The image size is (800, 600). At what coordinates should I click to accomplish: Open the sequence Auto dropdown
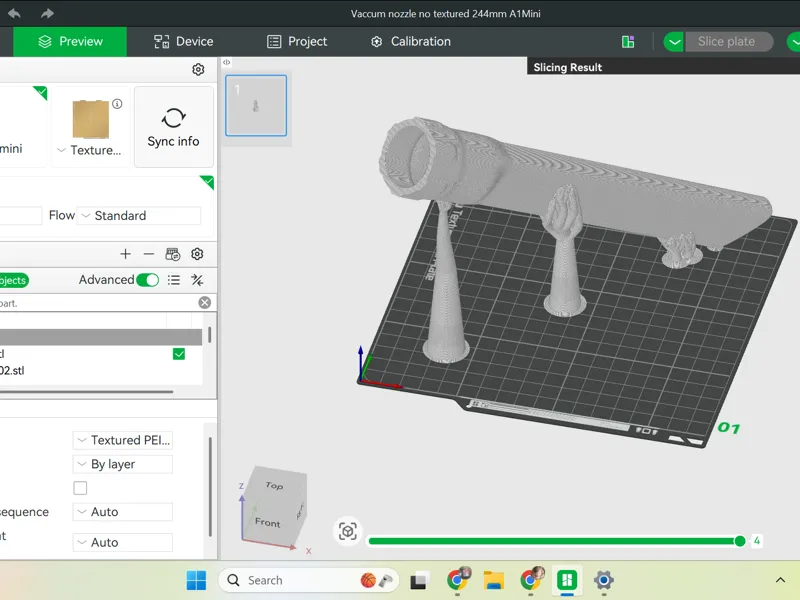[x=123, y=512]
